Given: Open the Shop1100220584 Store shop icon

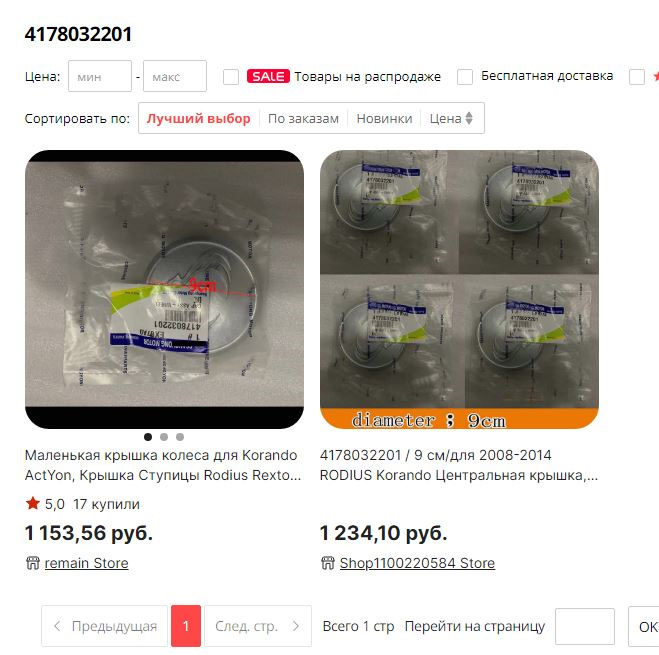Looking at the screenshot, I should [x=328, y=563].
